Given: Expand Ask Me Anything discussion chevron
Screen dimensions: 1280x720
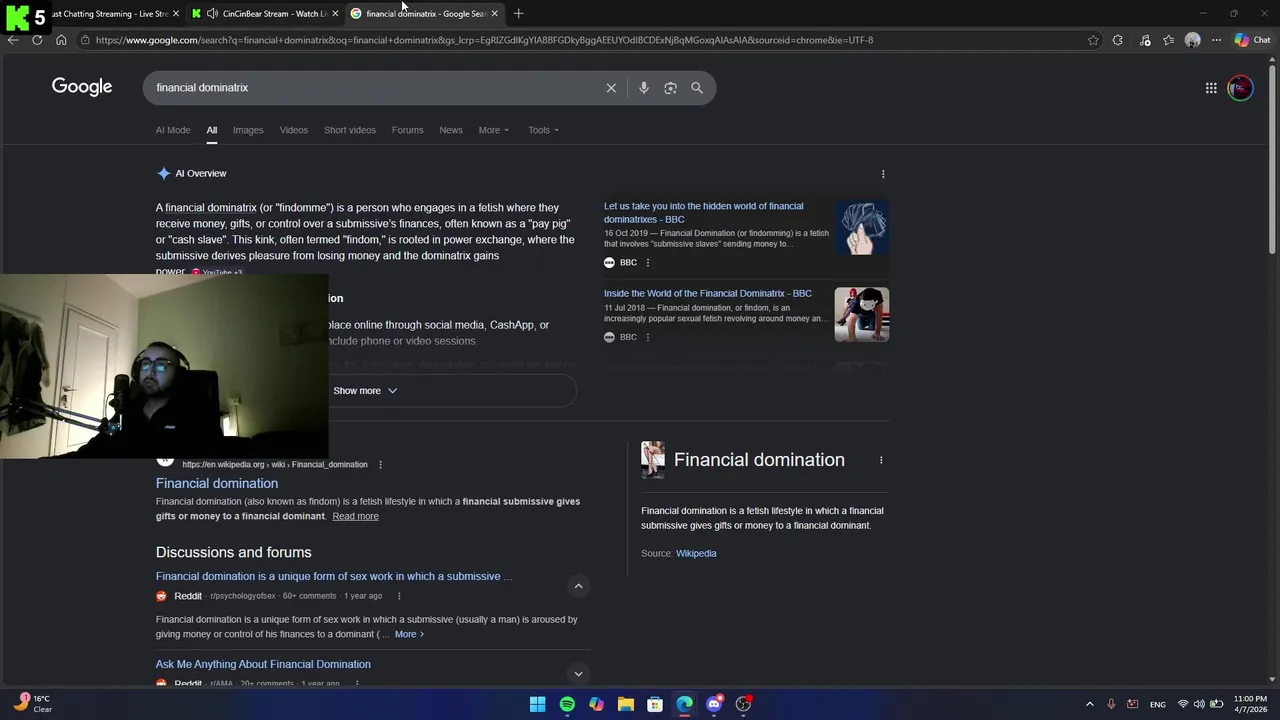Looking at the screenshot, I should [578, 674].
